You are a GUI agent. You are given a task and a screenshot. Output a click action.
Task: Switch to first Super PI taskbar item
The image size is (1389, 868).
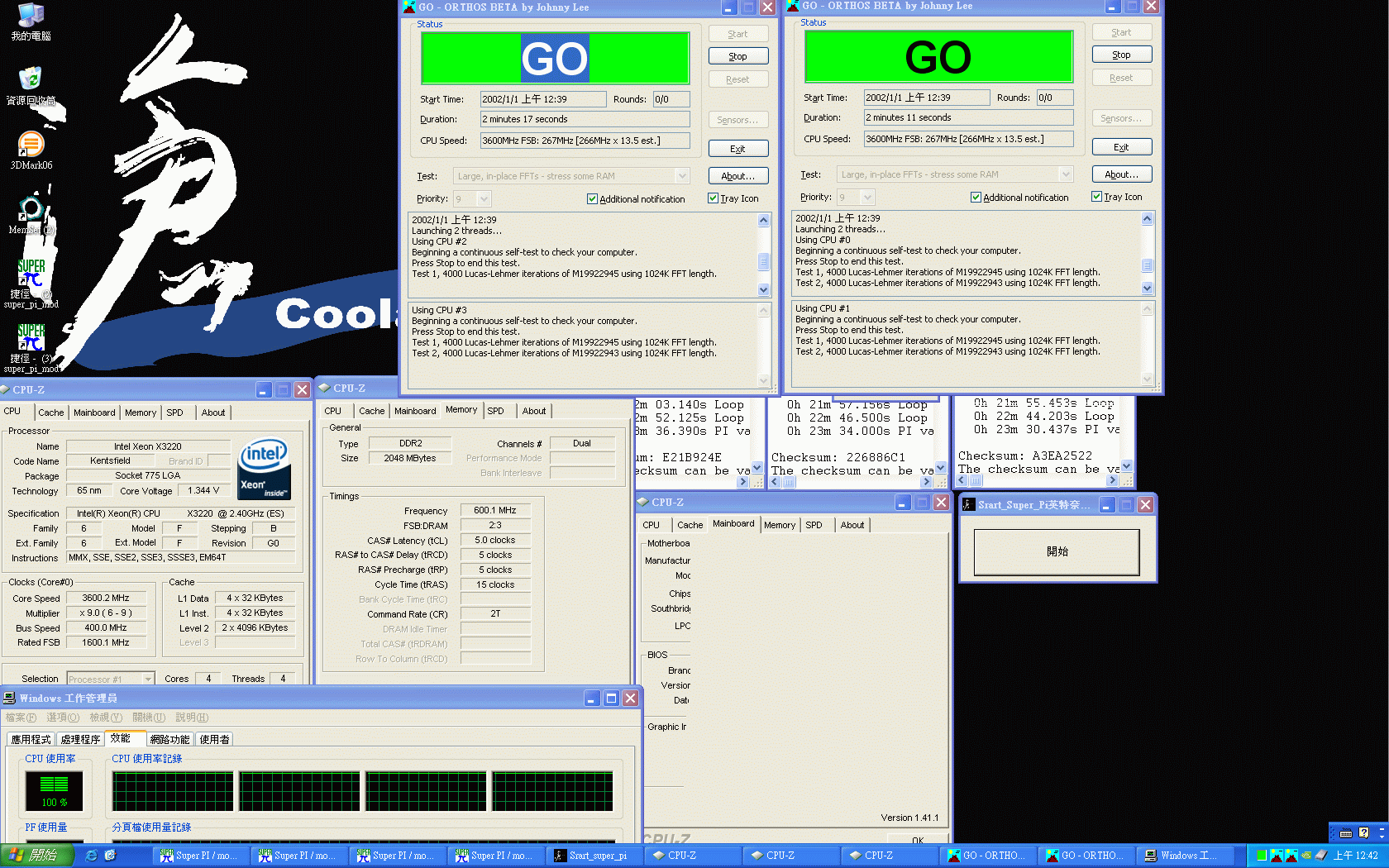(x=198, y=856)
